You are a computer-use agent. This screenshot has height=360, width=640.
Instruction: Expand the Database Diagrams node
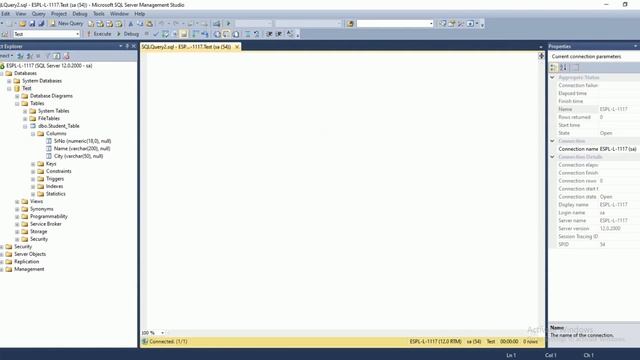tap(17, 96)
